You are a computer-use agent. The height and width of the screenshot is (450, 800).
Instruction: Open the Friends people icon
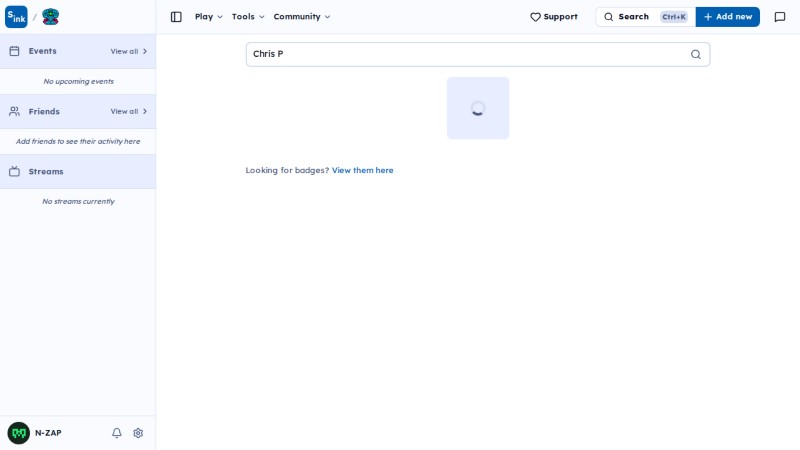[14, 111]
